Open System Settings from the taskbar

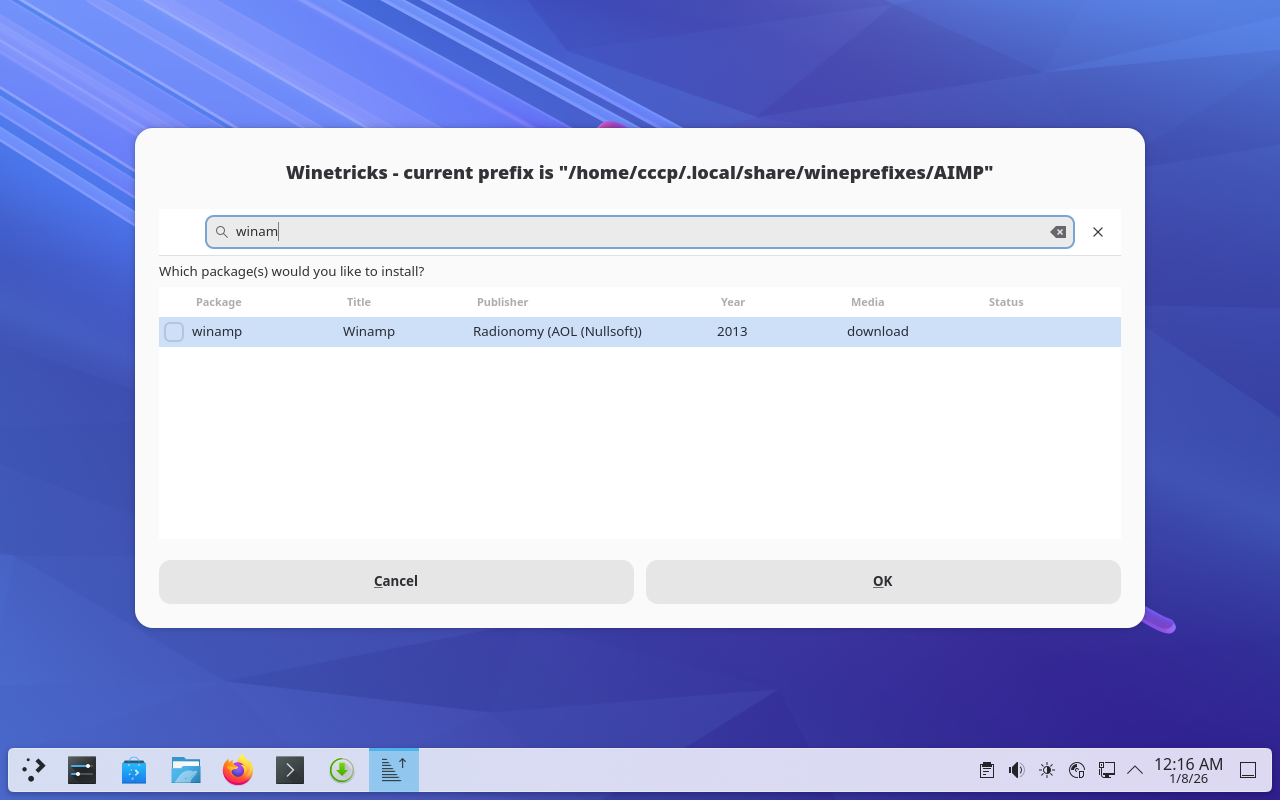82,770
